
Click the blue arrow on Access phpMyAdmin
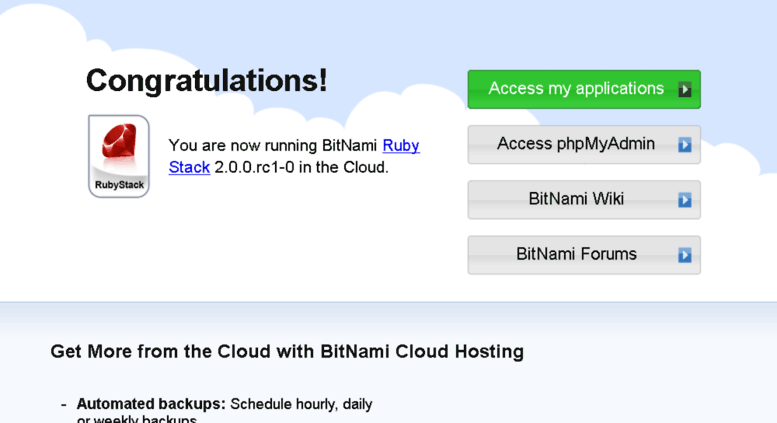[x=685, y=145]
